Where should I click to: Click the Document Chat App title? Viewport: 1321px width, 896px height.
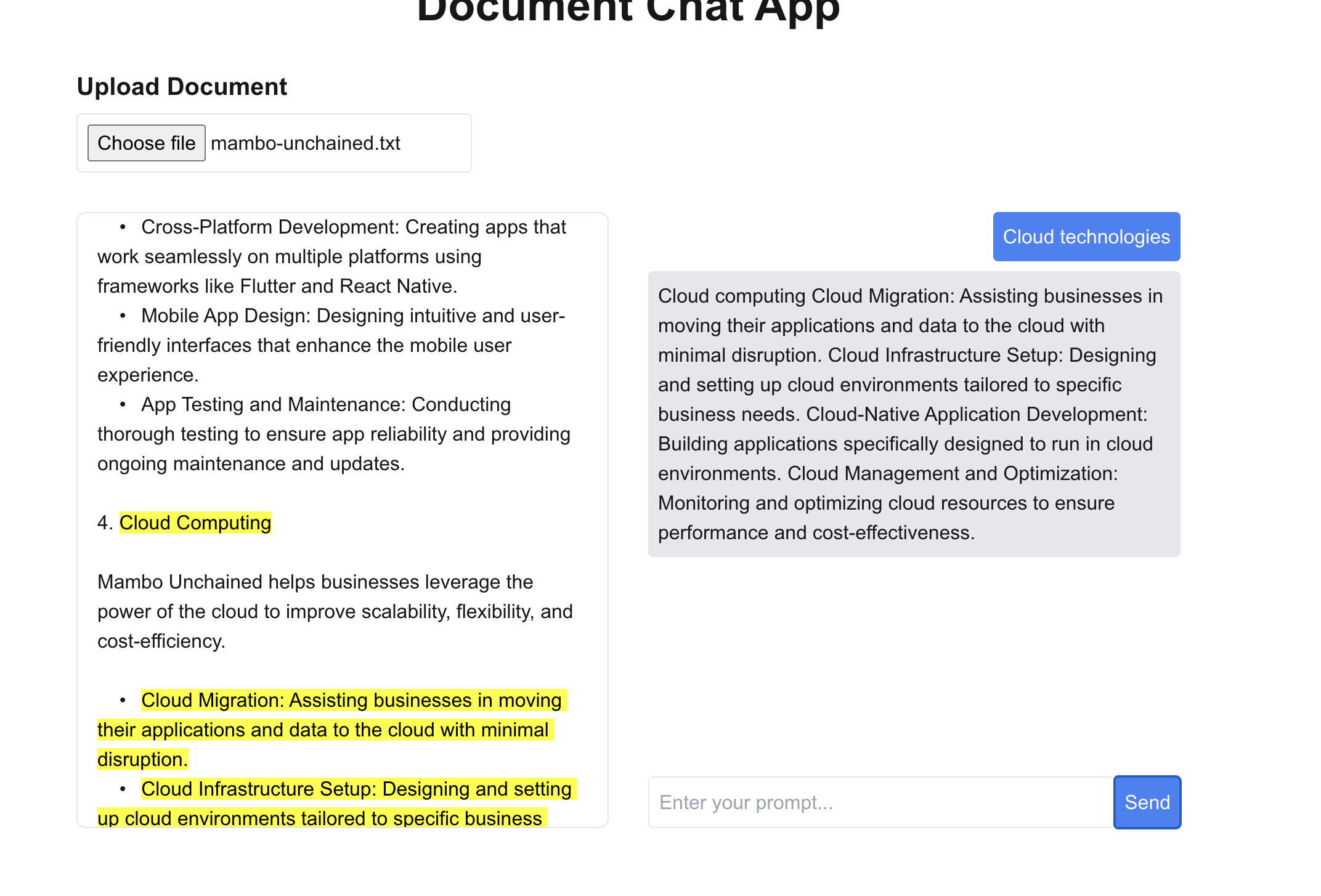tap(628, 11)
